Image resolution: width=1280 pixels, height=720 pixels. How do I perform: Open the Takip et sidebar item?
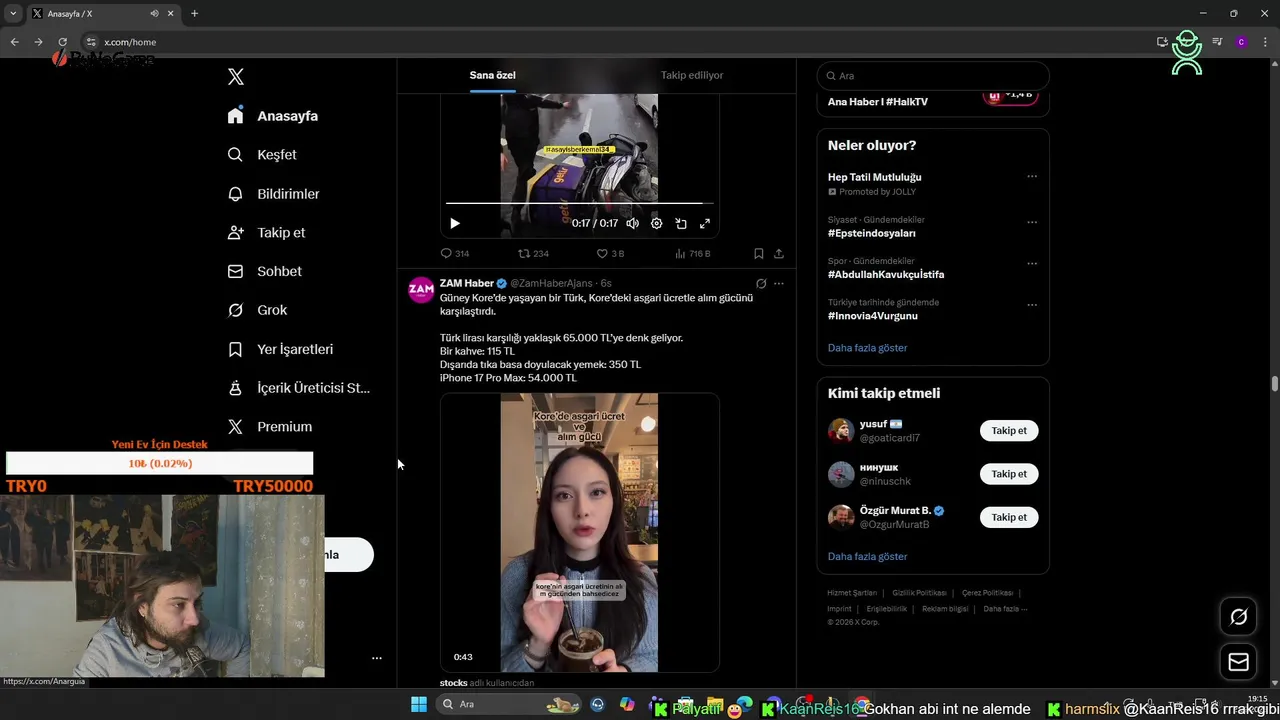266,232
